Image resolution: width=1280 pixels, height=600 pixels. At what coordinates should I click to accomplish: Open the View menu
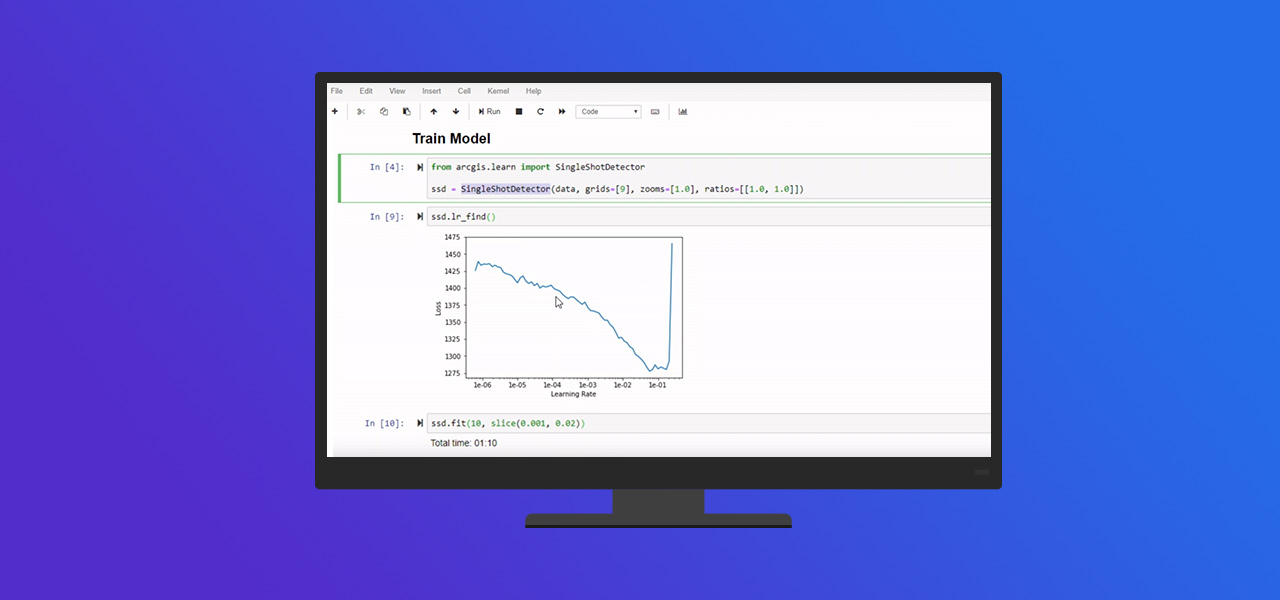click(x=397, y=91)
